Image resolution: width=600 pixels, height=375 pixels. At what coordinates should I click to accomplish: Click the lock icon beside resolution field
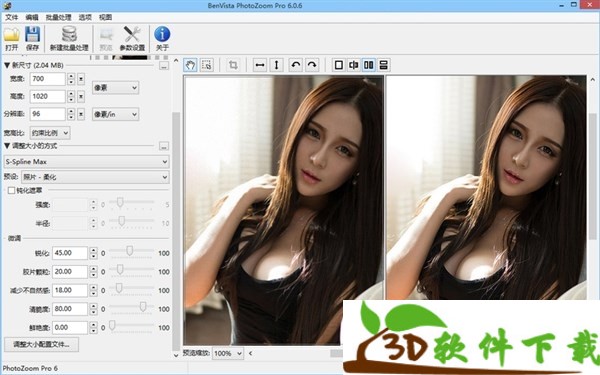(x=81, y=114)
